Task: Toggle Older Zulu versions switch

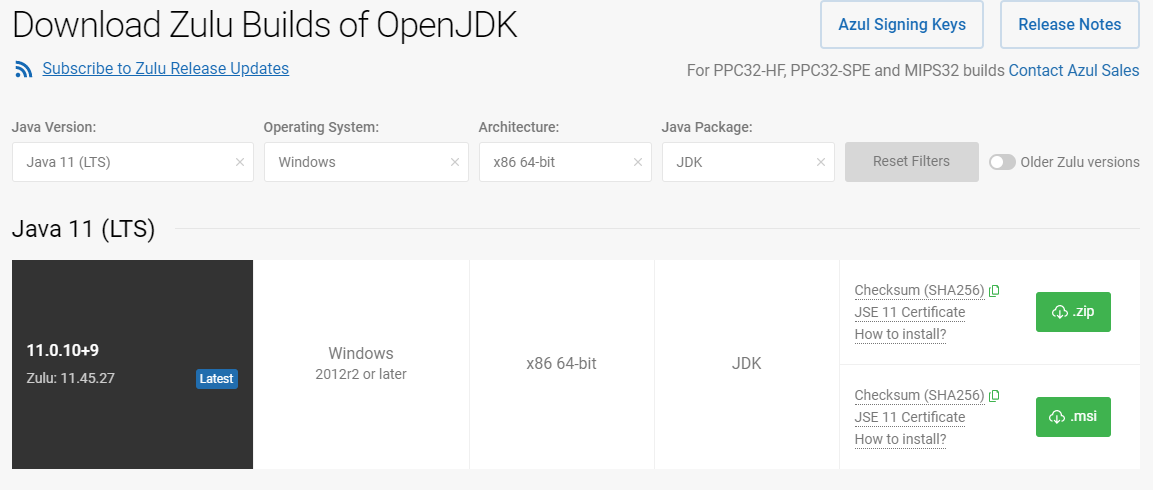Action: tap(1002, 162)
